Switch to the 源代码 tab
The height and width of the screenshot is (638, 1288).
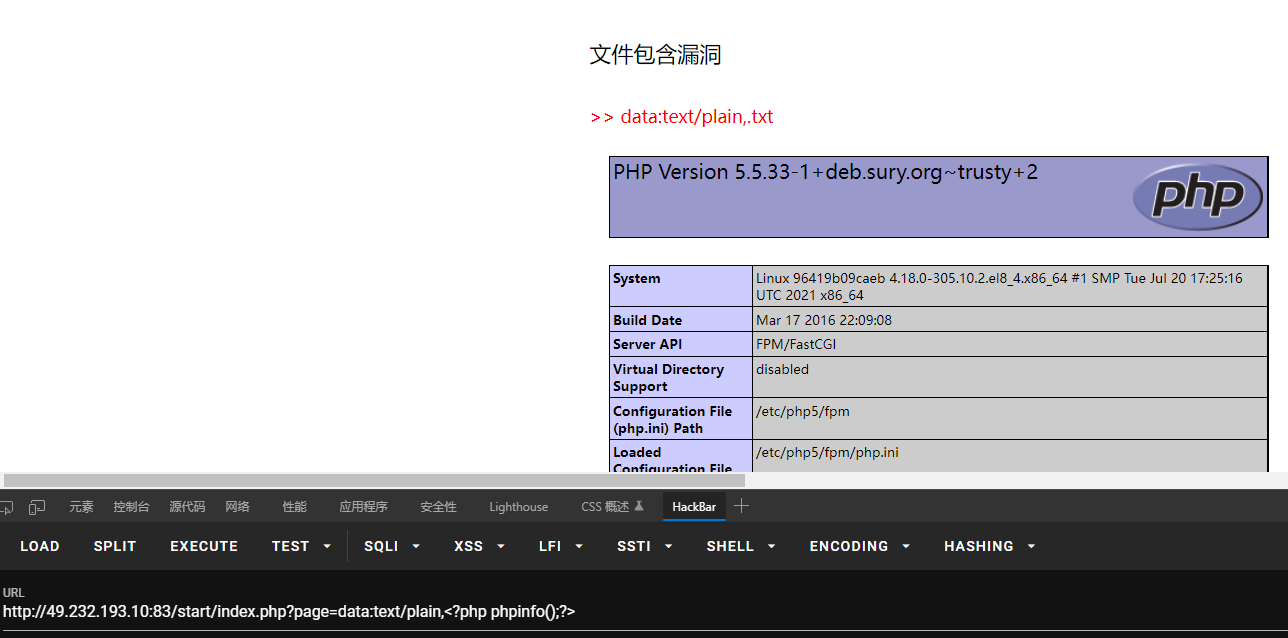pos(187,507)
